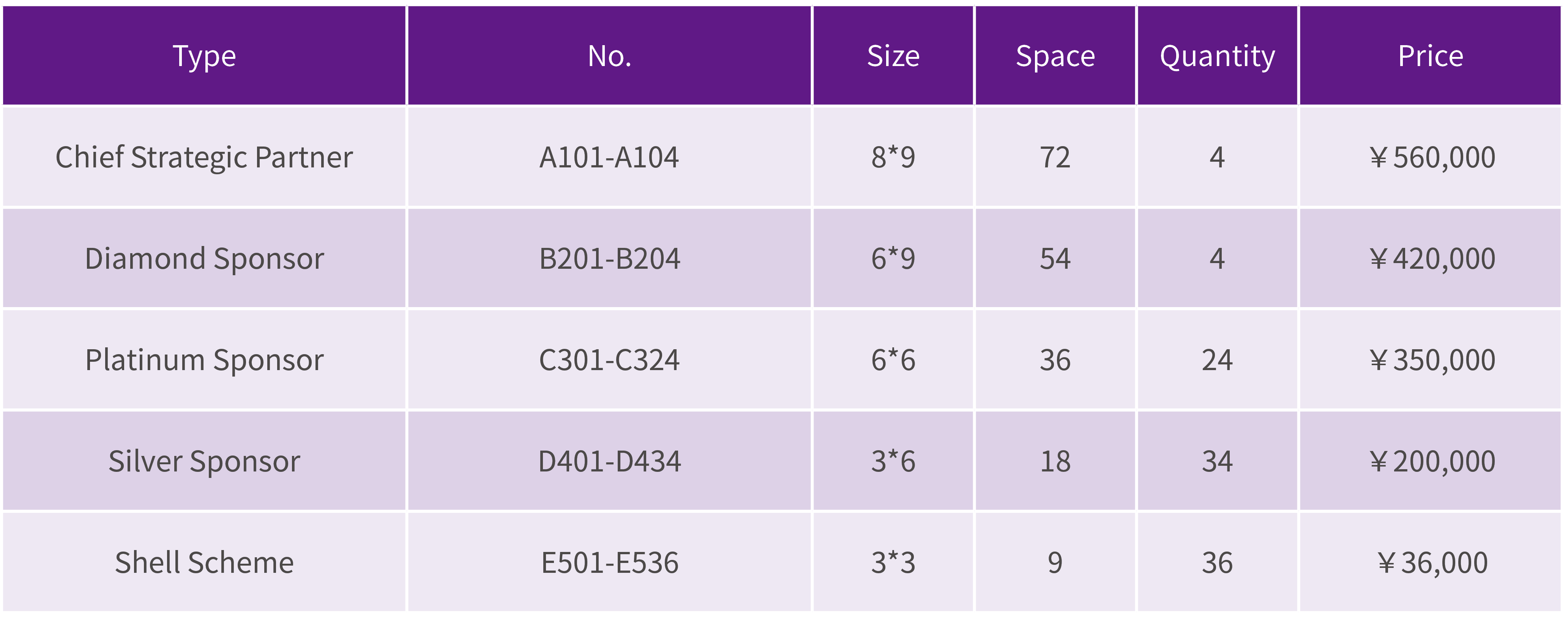
Task: Select the ¥36,000 price cell
Action: pyautogui.click(x=1432, y=562)
